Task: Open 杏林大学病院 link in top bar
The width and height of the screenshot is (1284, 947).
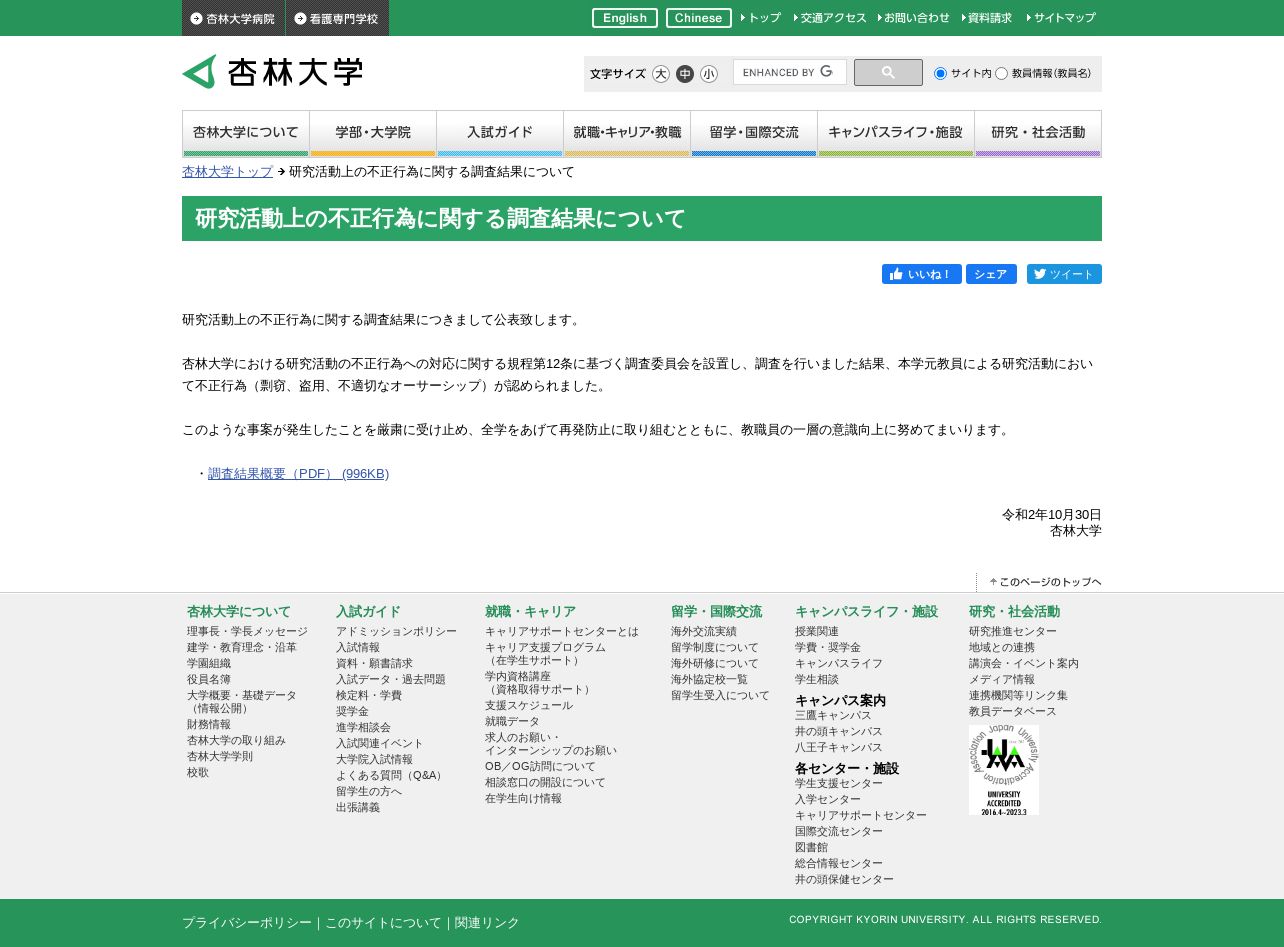Action: pyautogui.click(x=233, y=18)
